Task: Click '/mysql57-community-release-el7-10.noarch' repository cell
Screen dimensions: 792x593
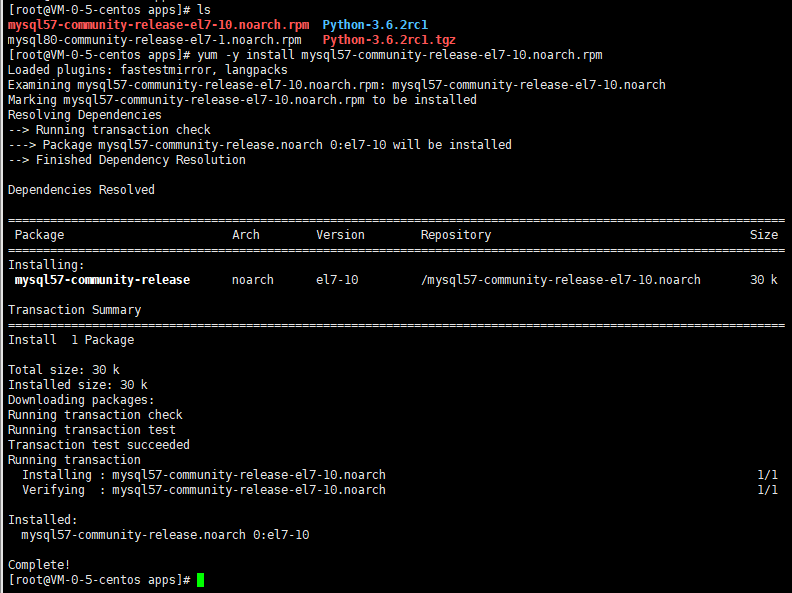Action: tap(561, 280)
